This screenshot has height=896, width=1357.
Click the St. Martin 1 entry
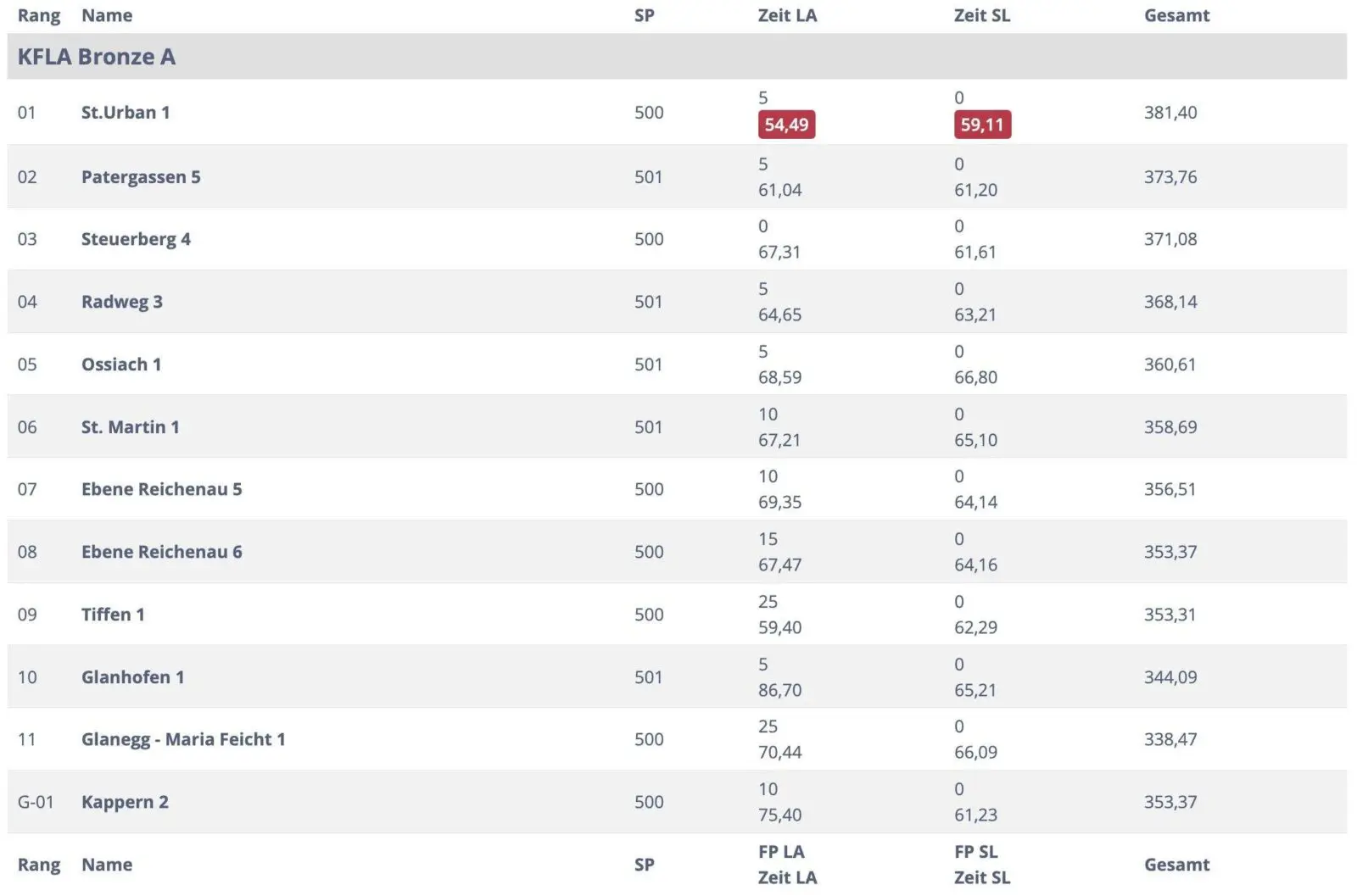click(x=130, y=427)
